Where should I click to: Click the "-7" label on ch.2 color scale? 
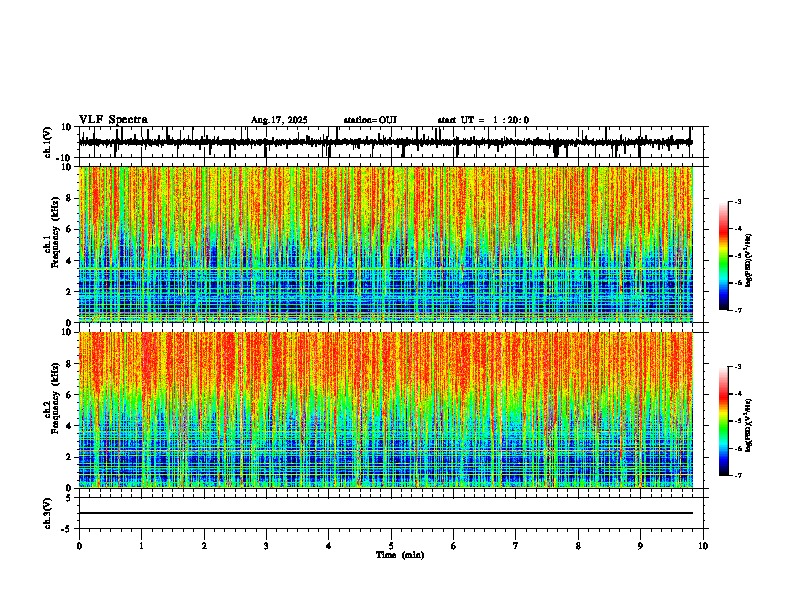pos(736,475)
